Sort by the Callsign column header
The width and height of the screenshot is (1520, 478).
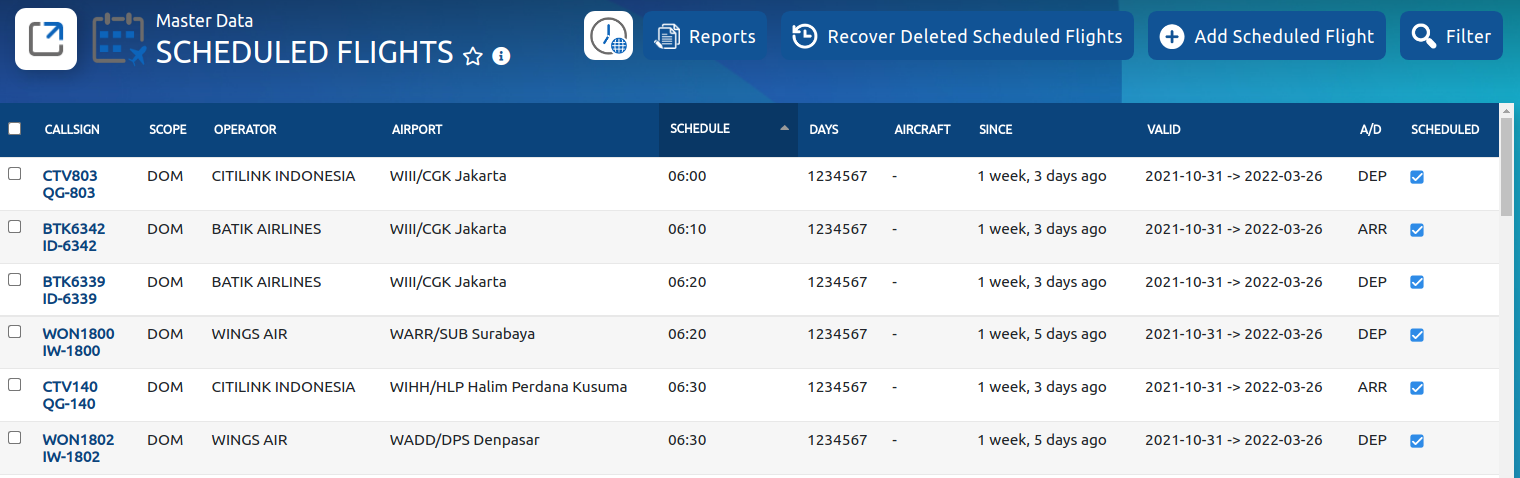coord(72,130)
